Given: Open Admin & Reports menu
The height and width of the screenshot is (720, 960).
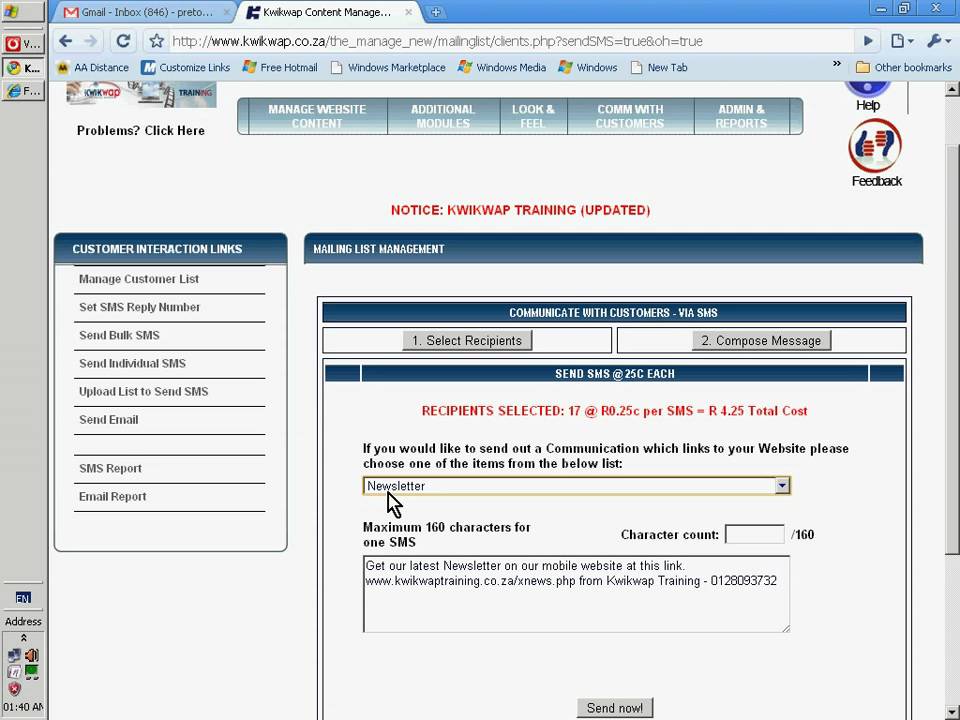Looking at the screenshot, I should [741, 116].
